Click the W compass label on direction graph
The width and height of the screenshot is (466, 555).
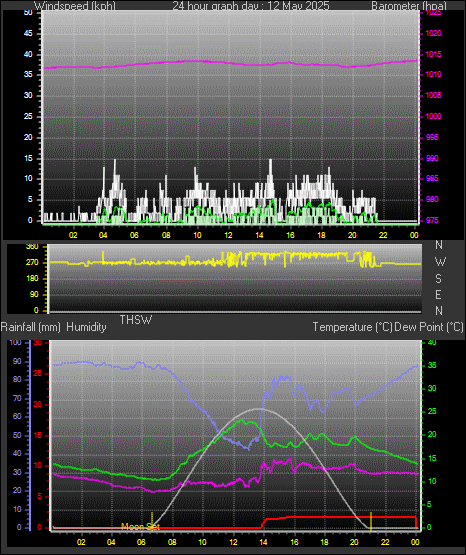point(440,262)
